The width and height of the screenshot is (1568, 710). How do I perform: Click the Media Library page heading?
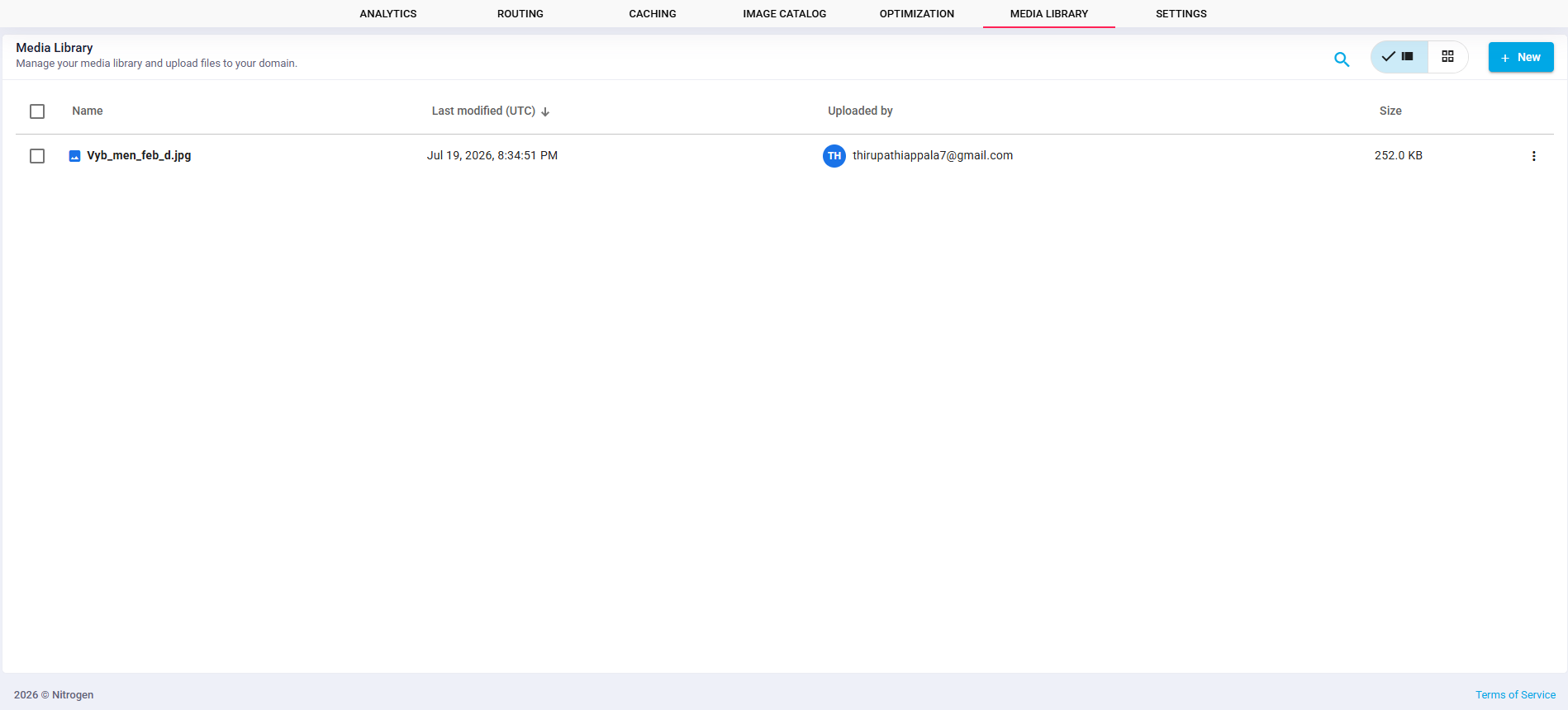(55, 48)
